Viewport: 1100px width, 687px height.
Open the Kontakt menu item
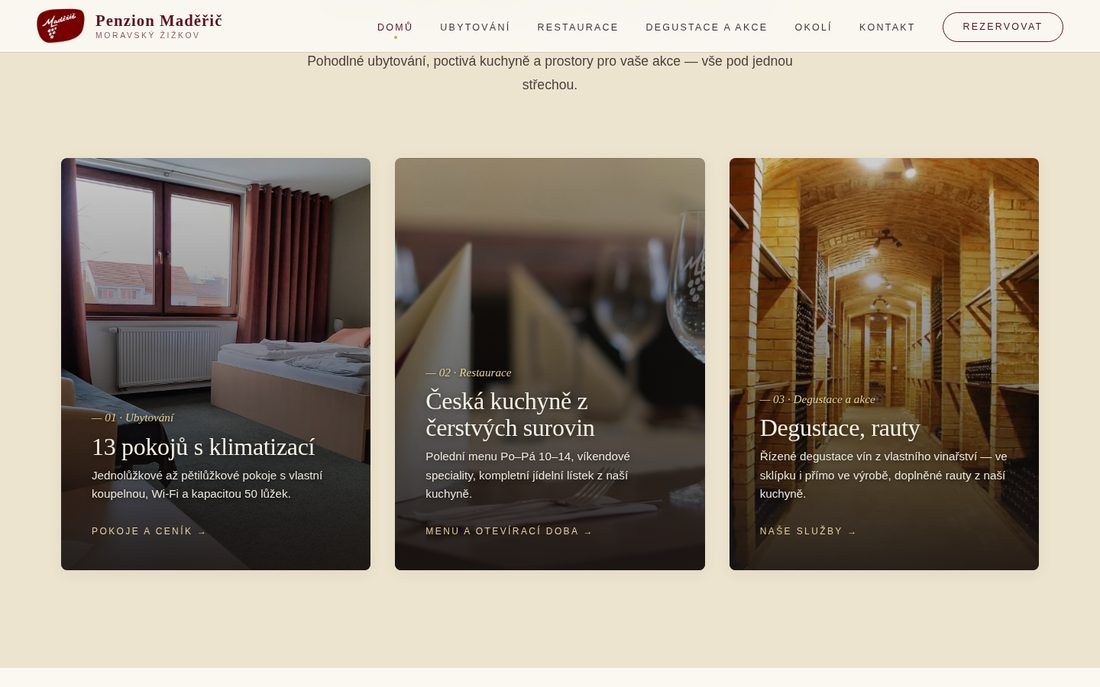(x=887, y=27)
